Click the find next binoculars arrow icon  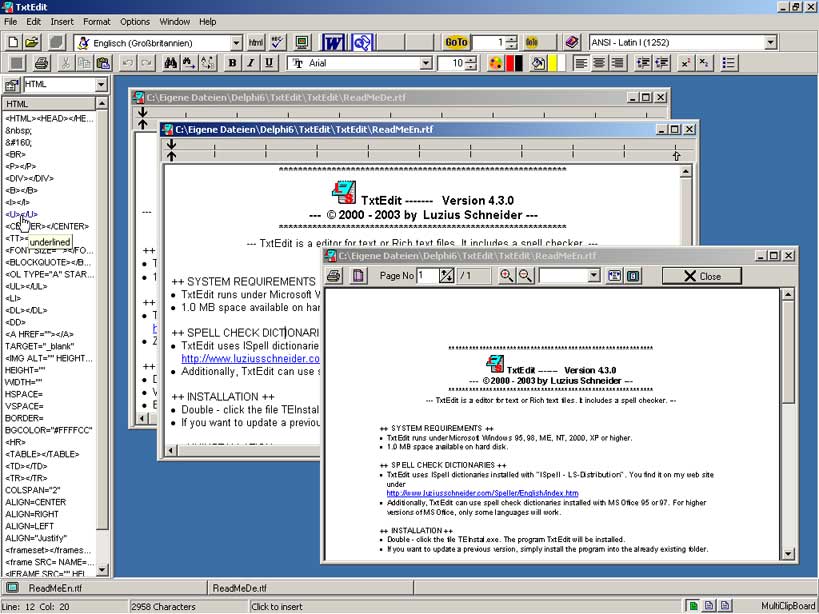188,64
